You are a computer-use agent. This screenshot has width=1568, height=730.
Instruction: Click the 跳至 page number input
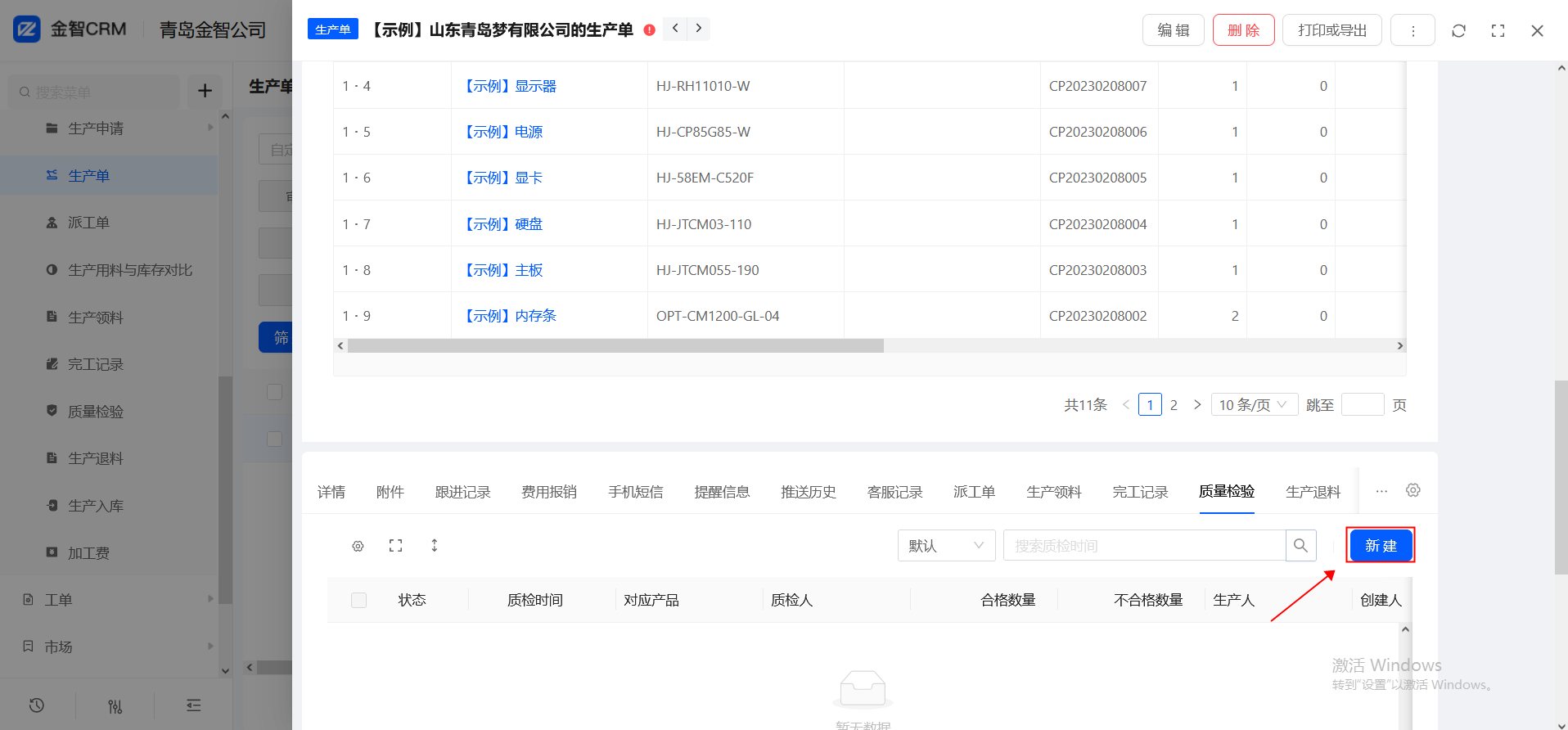pyautogui.click(x=1363, y=405)
